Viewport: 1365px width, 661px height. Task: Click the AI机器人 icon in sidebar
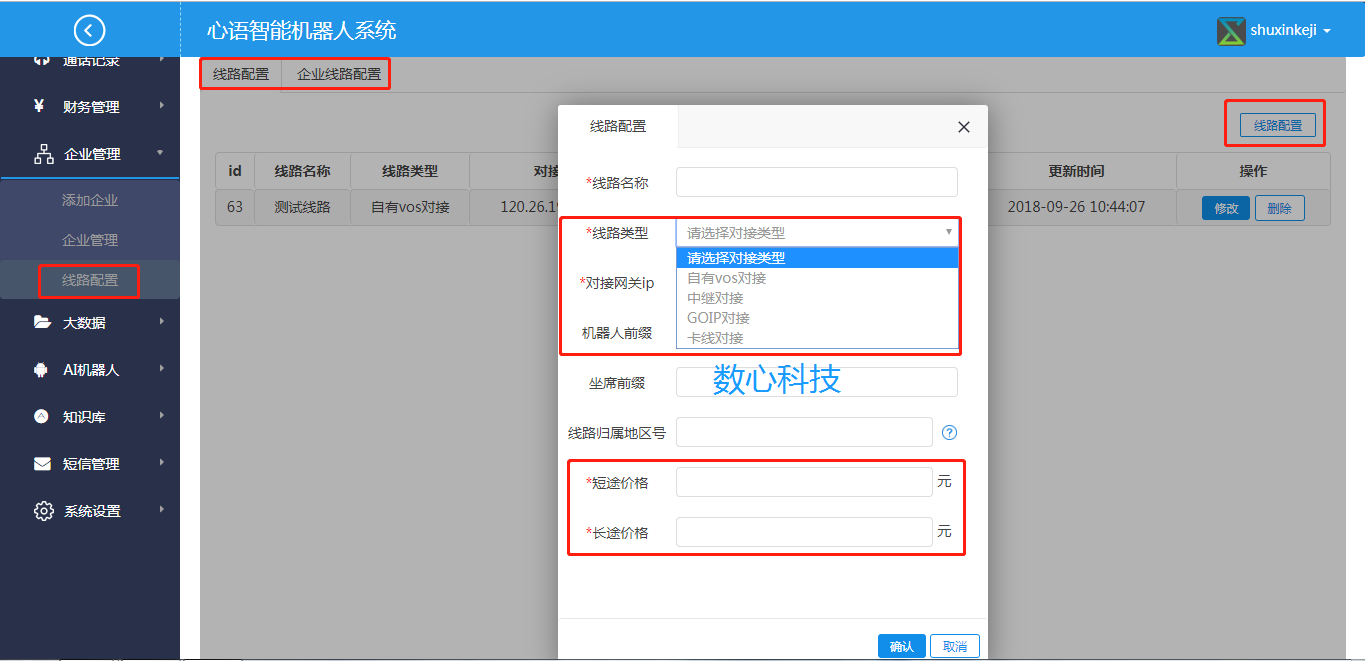click(x=42, y=368)
